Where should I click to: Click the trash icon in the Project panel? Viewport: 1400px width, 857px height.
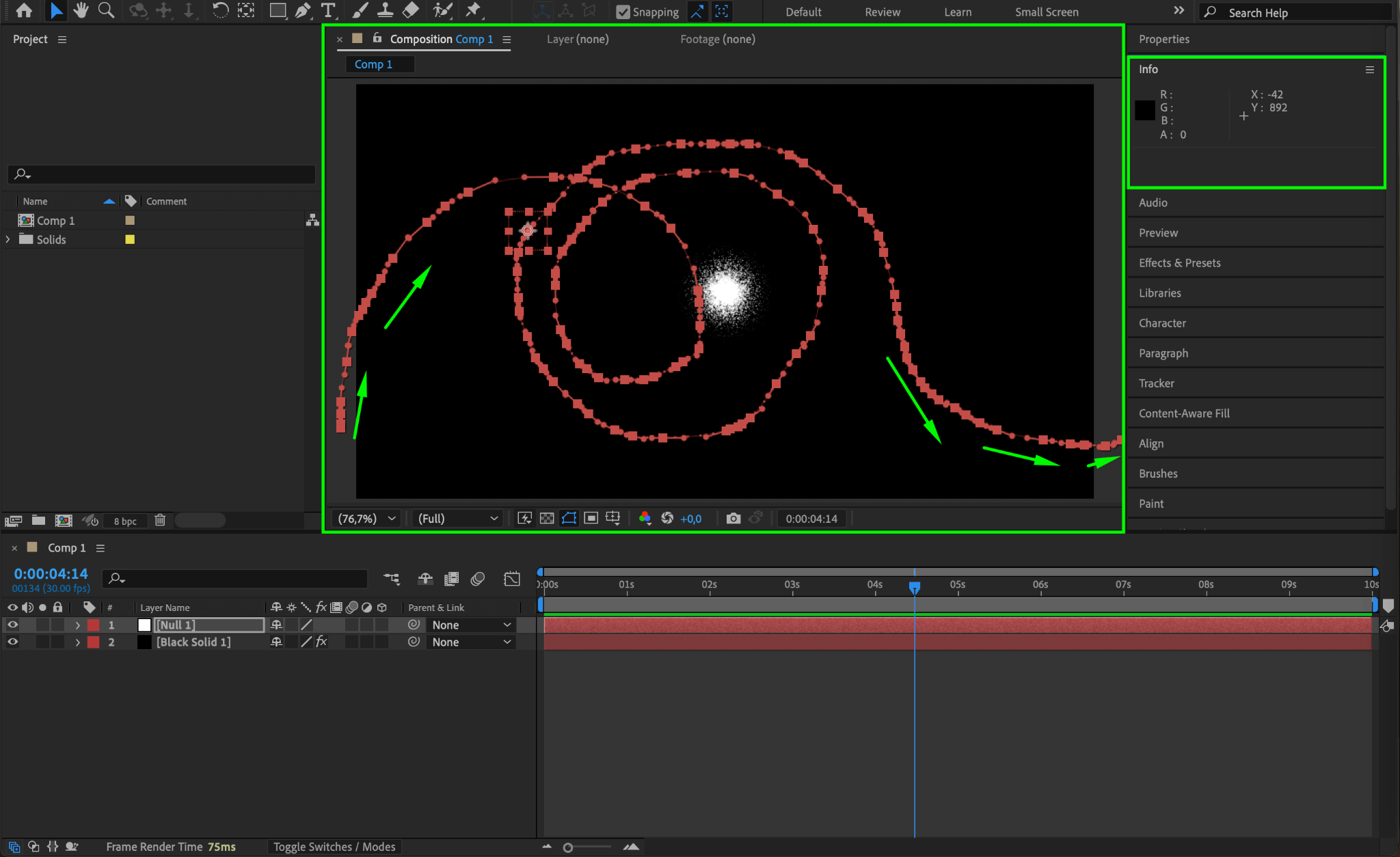click(x=160, y=520)
